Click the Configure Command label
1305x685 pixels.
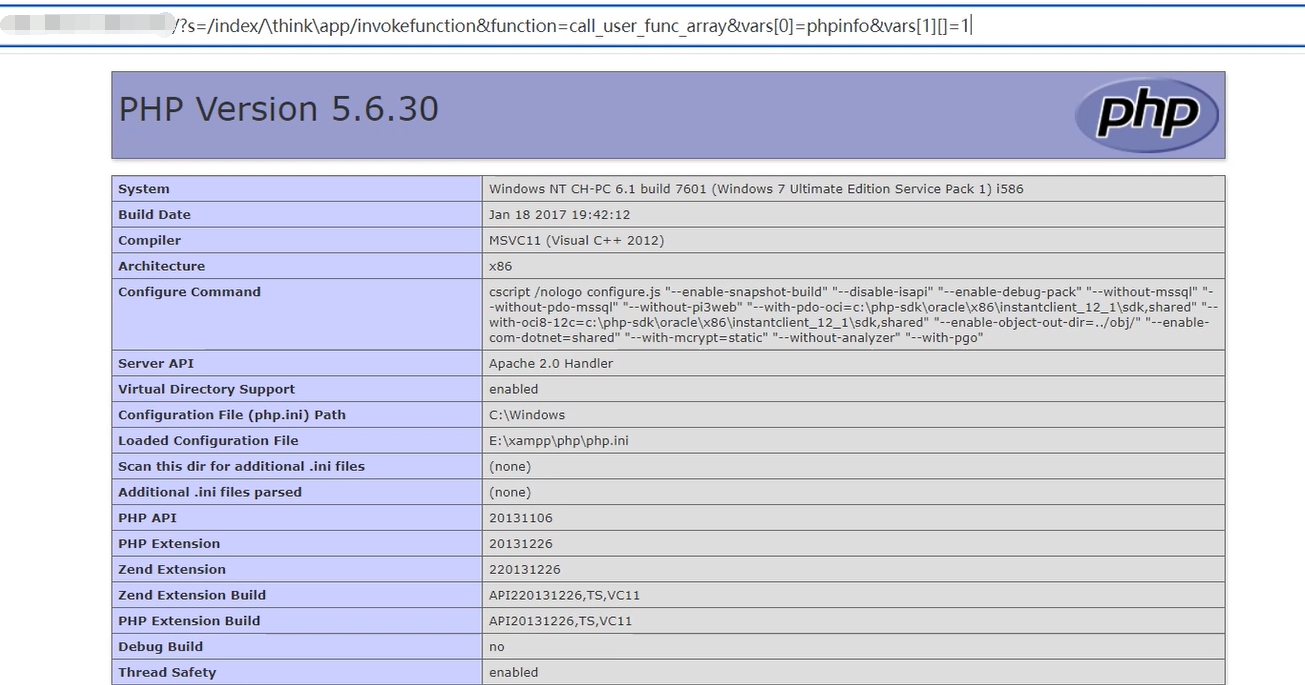(x=190, y=292)
